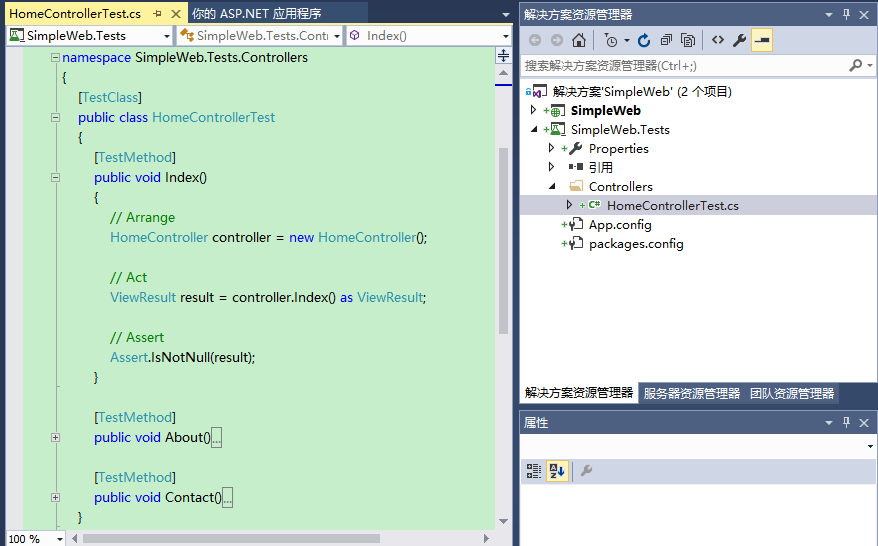
Task: Click the Home icon in Solution Explorer toolbar
Action: point(579,41)
